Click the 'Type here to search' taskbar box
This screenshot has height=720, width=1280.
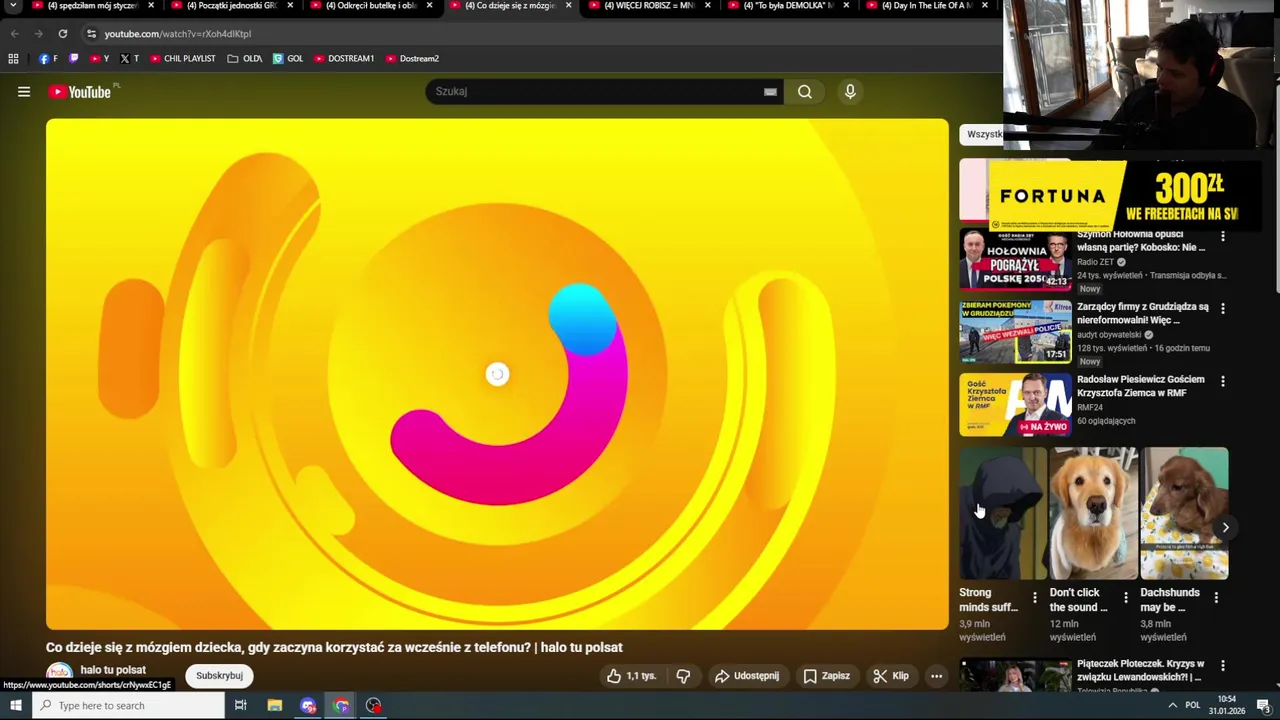click(x=128, y=706)
